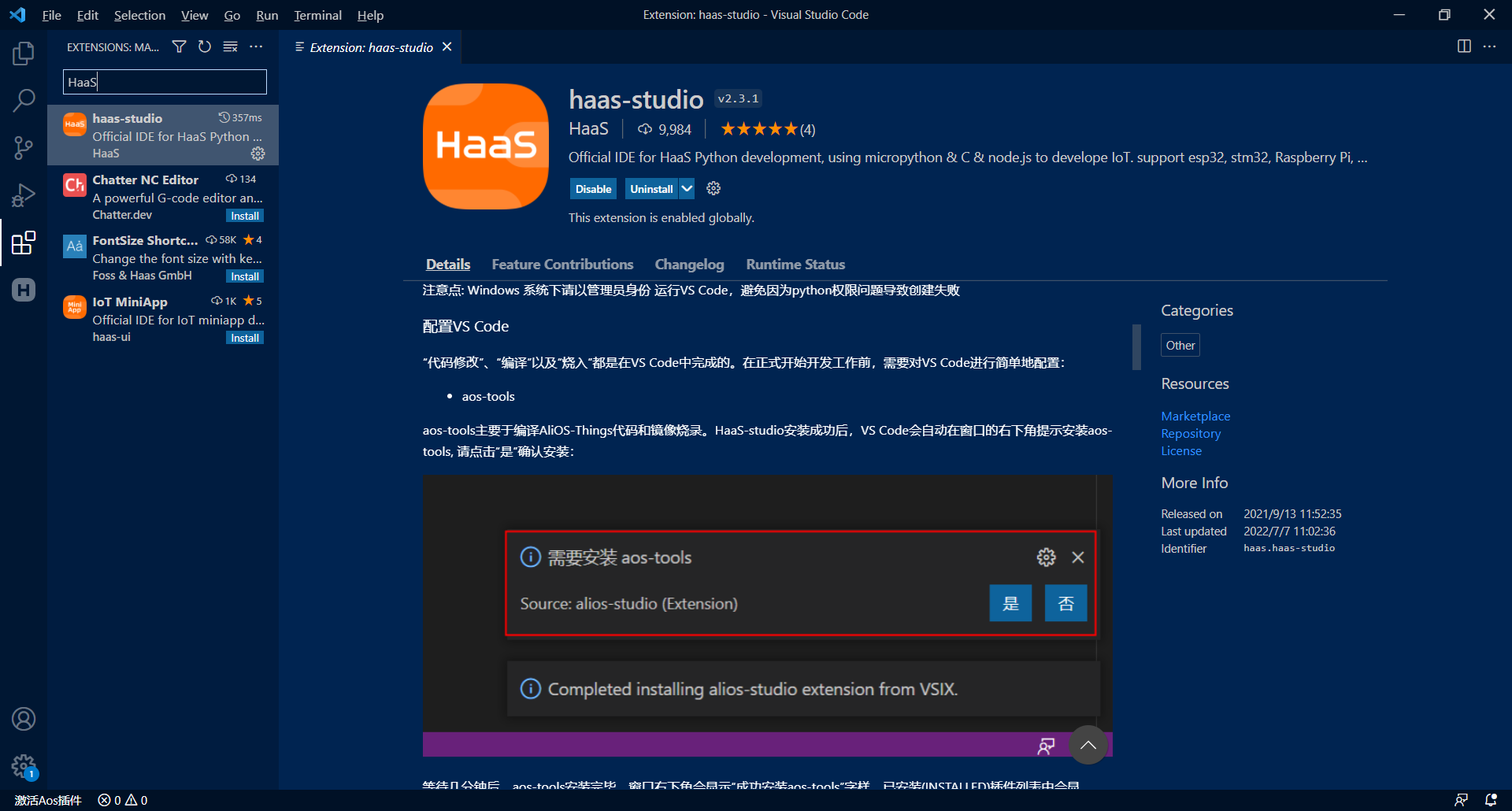1512x811 pixels.
Task: Open the Explorer view in activity bar
Action: coord(24,54)
